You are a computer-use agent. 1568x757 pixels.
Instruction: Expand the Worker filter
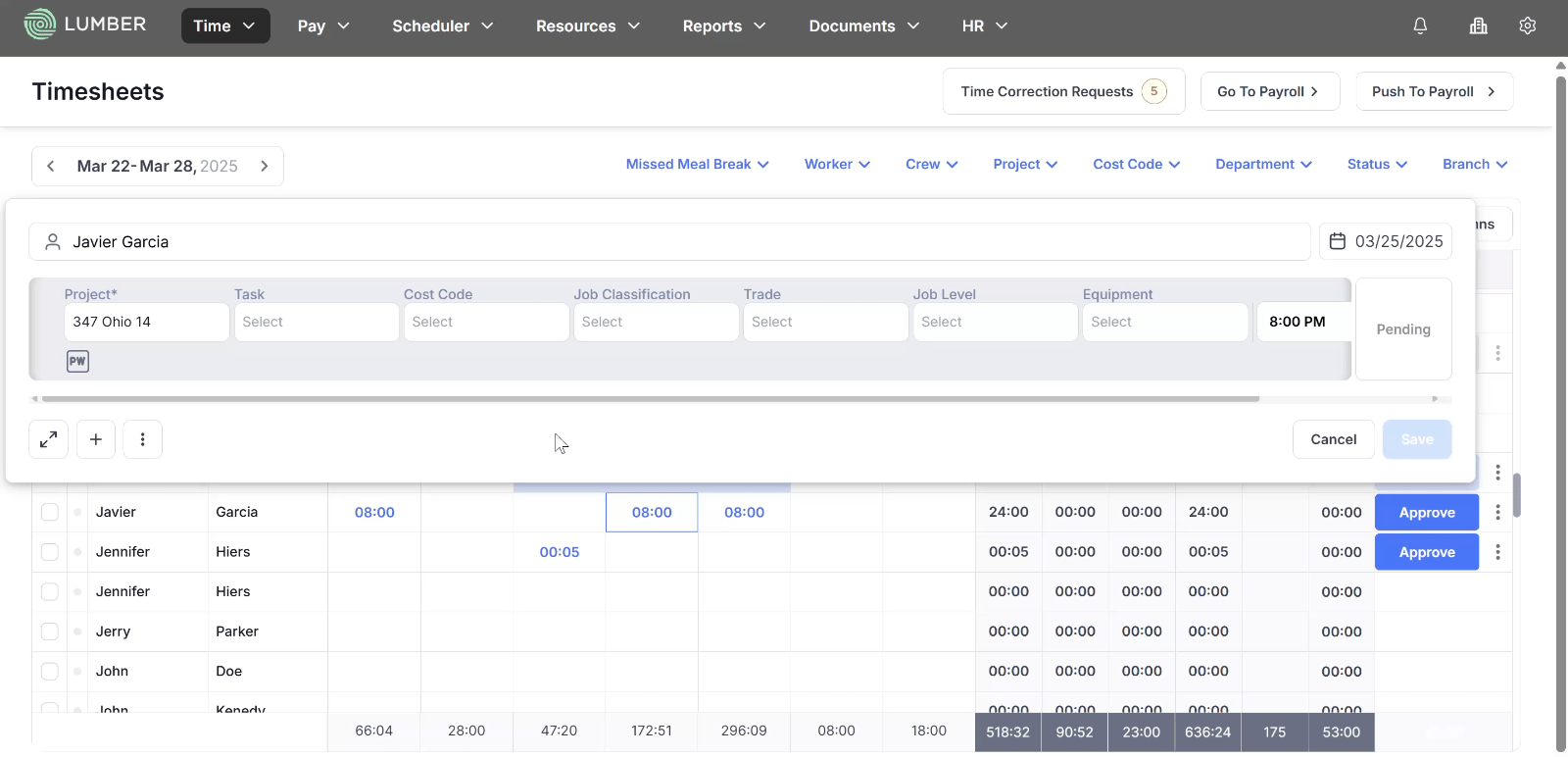point(837,164)
